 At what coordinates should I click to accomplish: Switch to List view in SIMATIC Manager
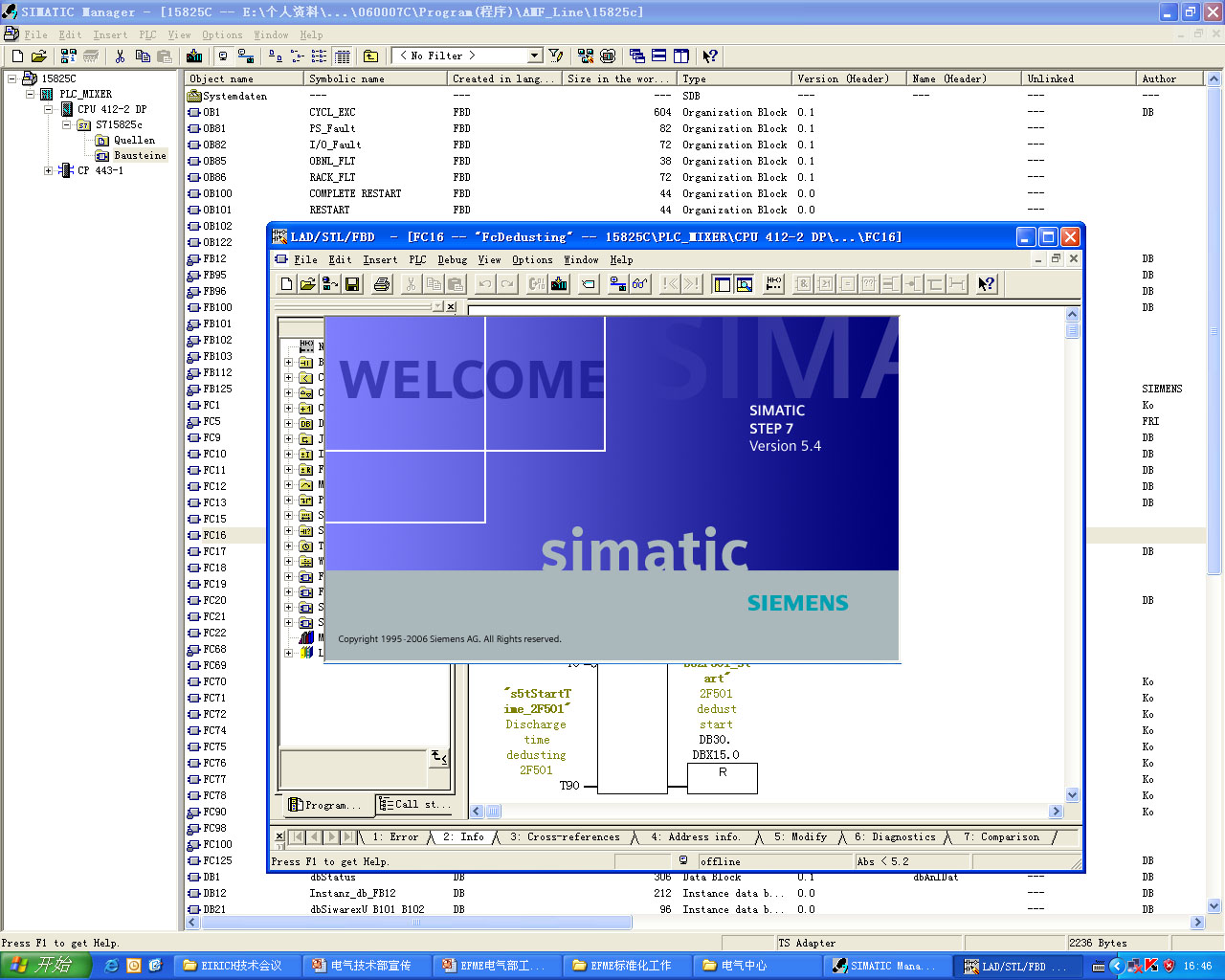[320, 56]
